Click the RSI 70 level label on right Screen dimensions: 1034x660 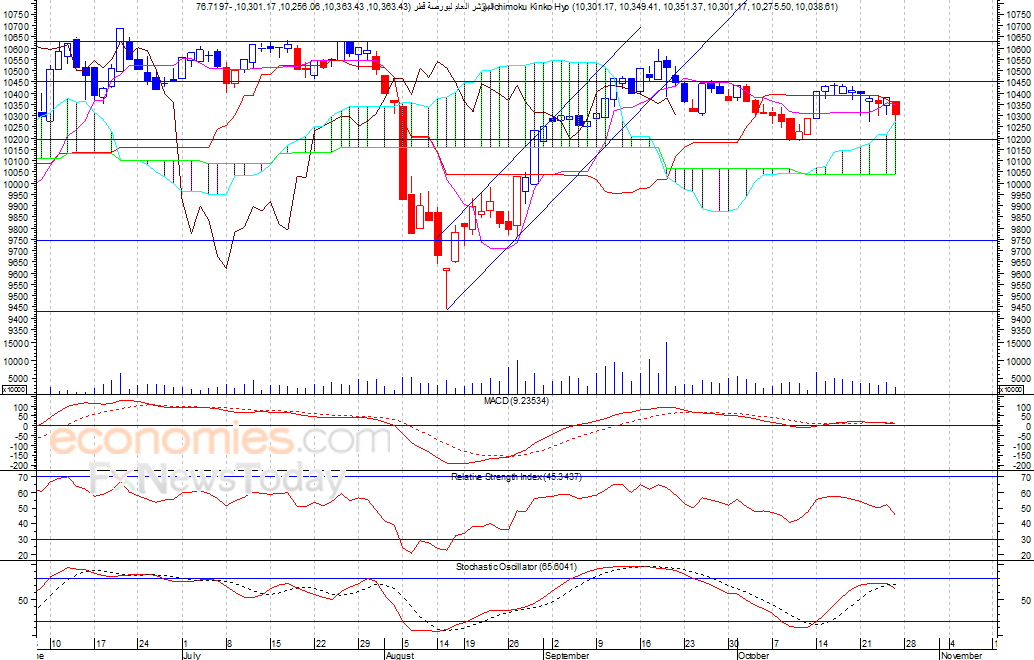1025,477
